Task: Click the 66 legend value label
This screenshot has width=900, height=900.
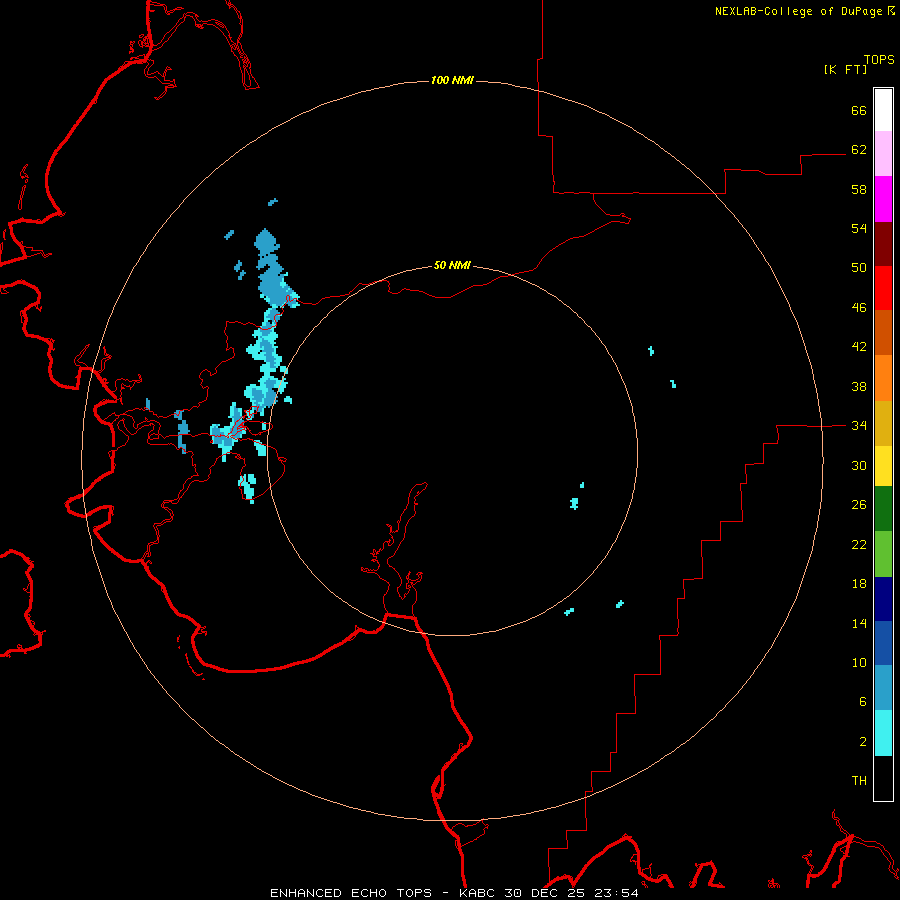Action: [x=859, y=110]
